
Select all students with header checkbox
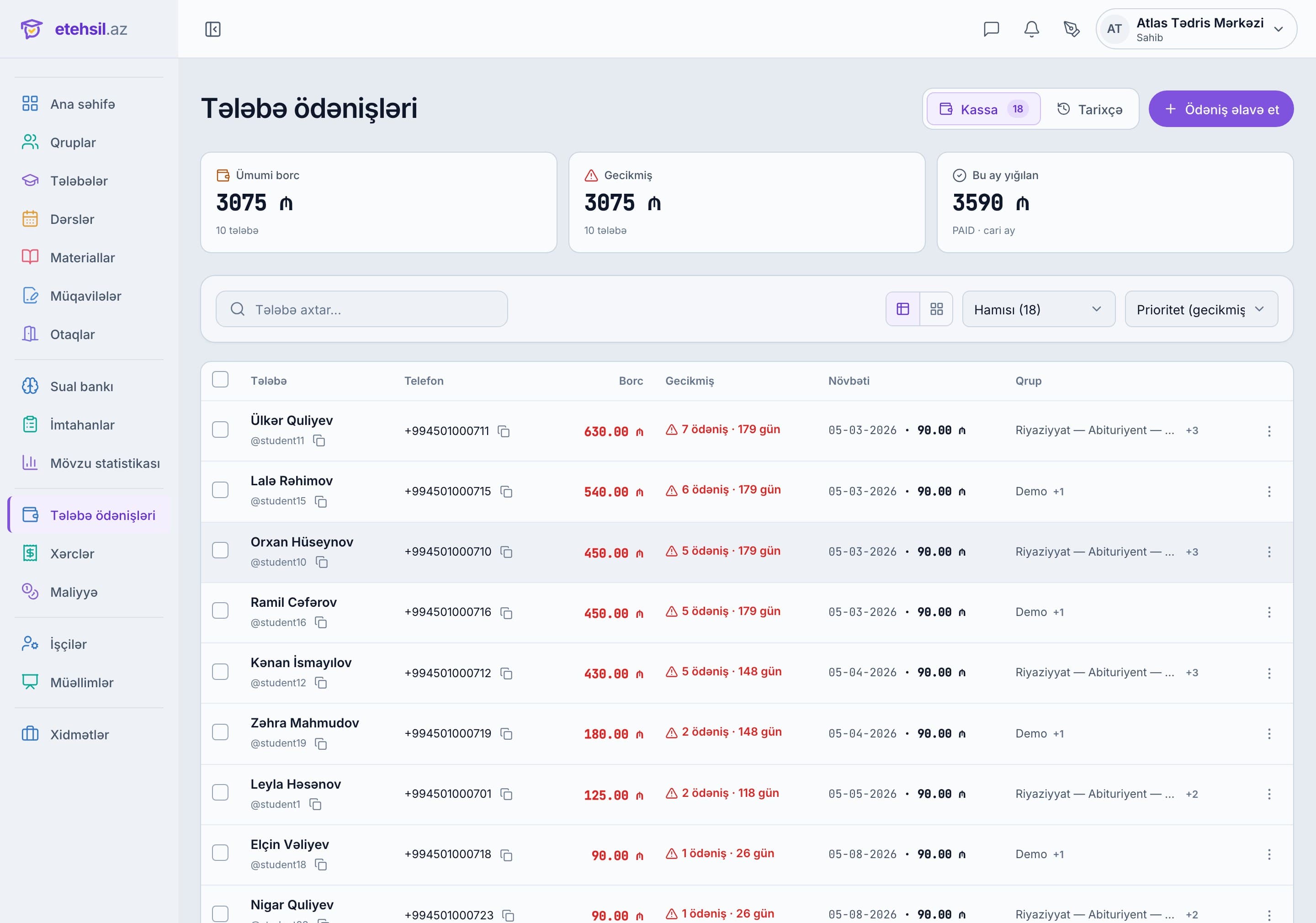pos(220,380)
